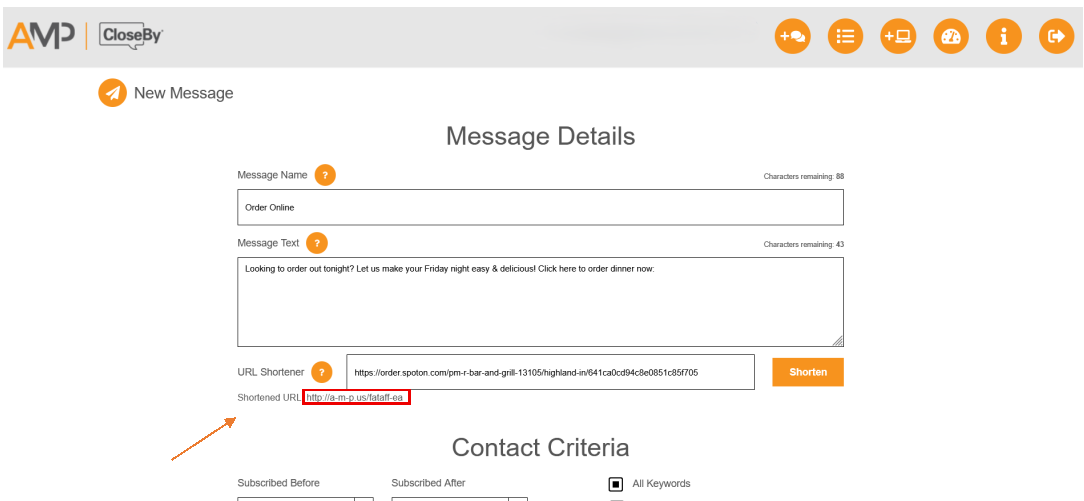Open the message list icon
This screenshot has height=501, width=1084.
[x=845, y=37]
